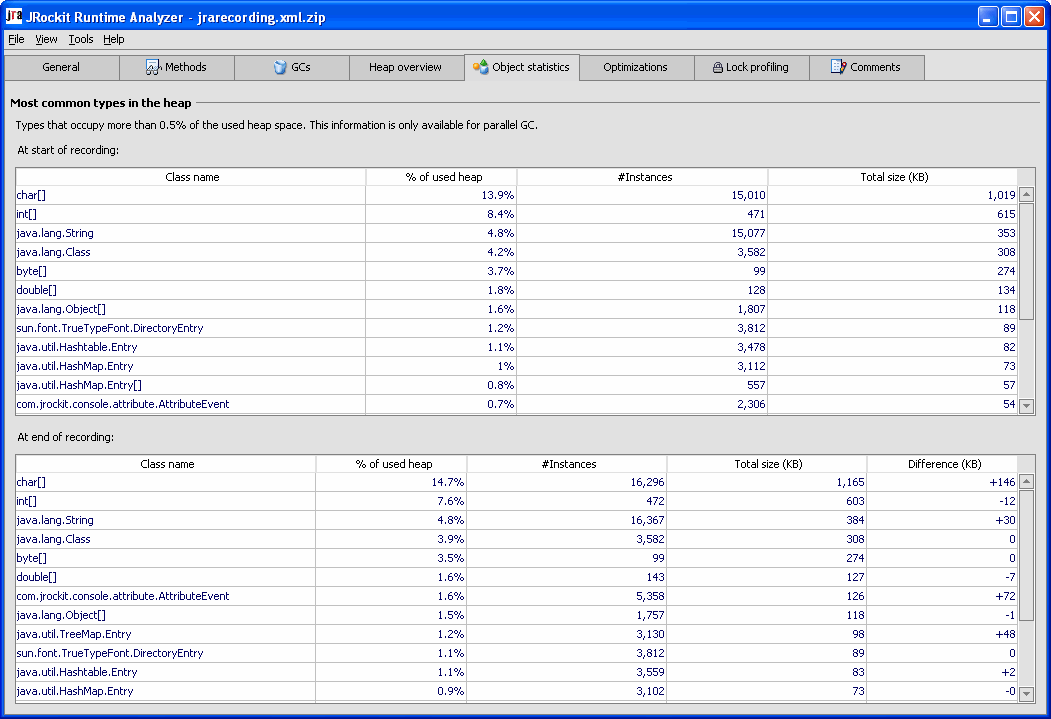Viewport: 1051px width, 719px height.
Task: Select sun.font.TrueTypeFont.DirectoryEntry in start table
Action: [517, 328]
